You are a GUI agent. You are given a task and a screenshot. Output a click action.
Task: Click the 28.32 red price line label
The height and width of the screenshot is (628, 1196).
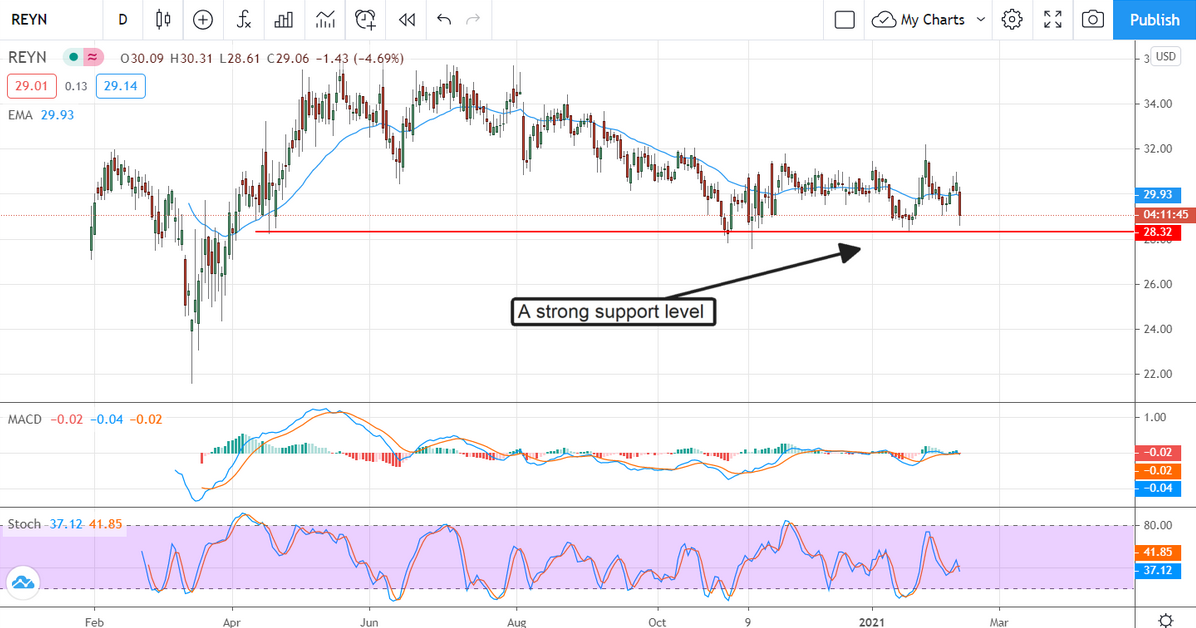pyautogui.click(x=1158, y=232)
